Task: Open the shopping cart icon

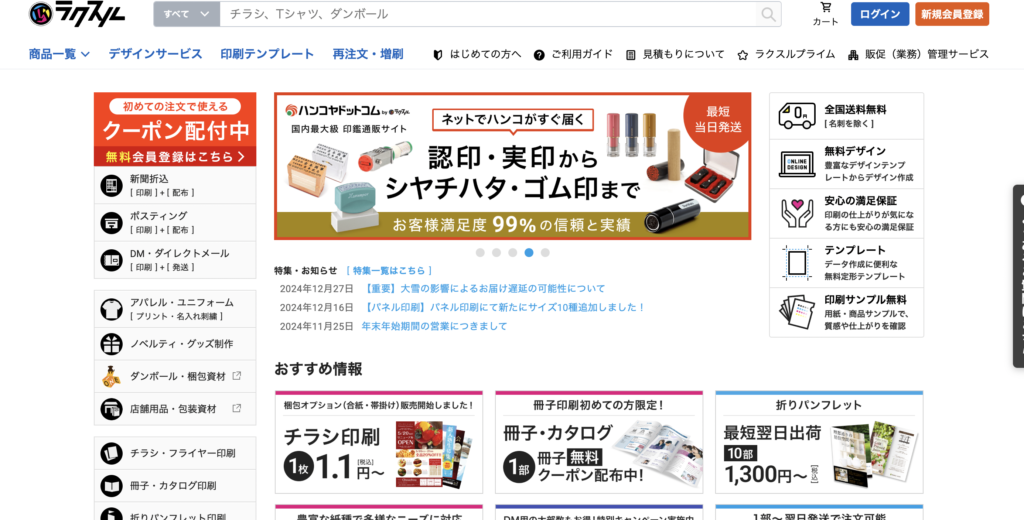Action: [x=826, y=8]
